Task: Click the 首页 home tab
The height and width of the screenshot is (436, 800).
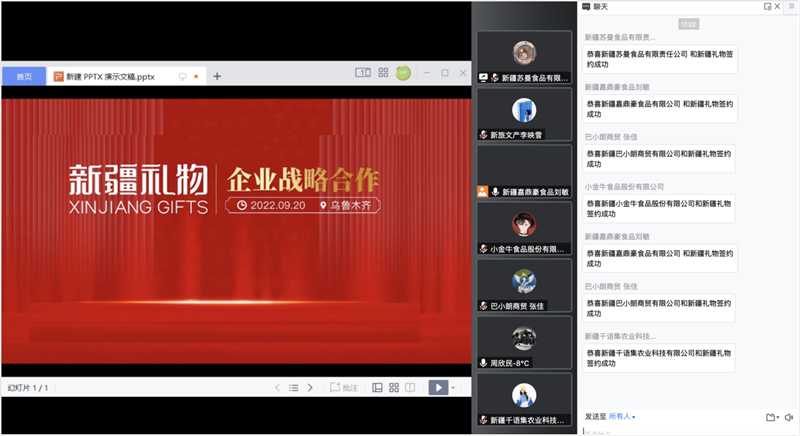Action: coord(24,76)
